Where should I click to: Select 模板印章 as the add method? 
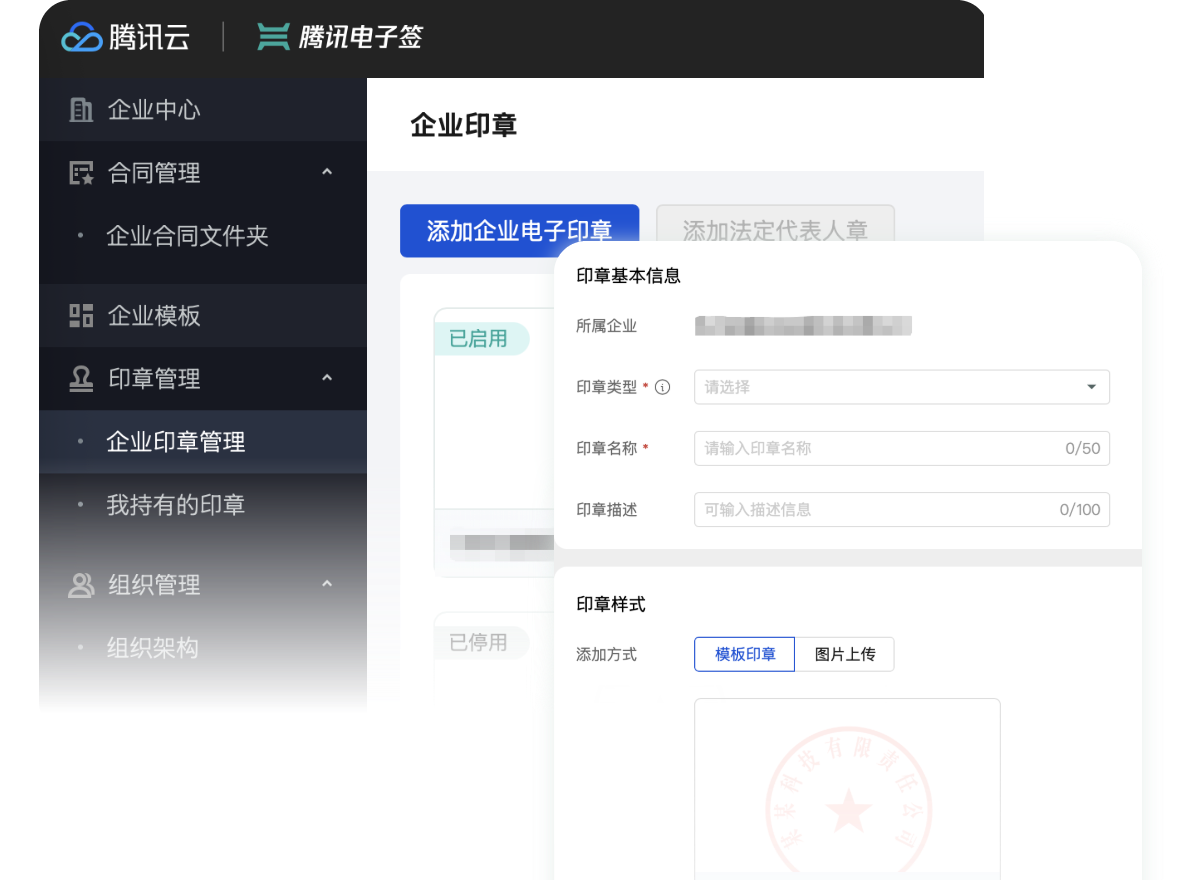pos(744,654)
